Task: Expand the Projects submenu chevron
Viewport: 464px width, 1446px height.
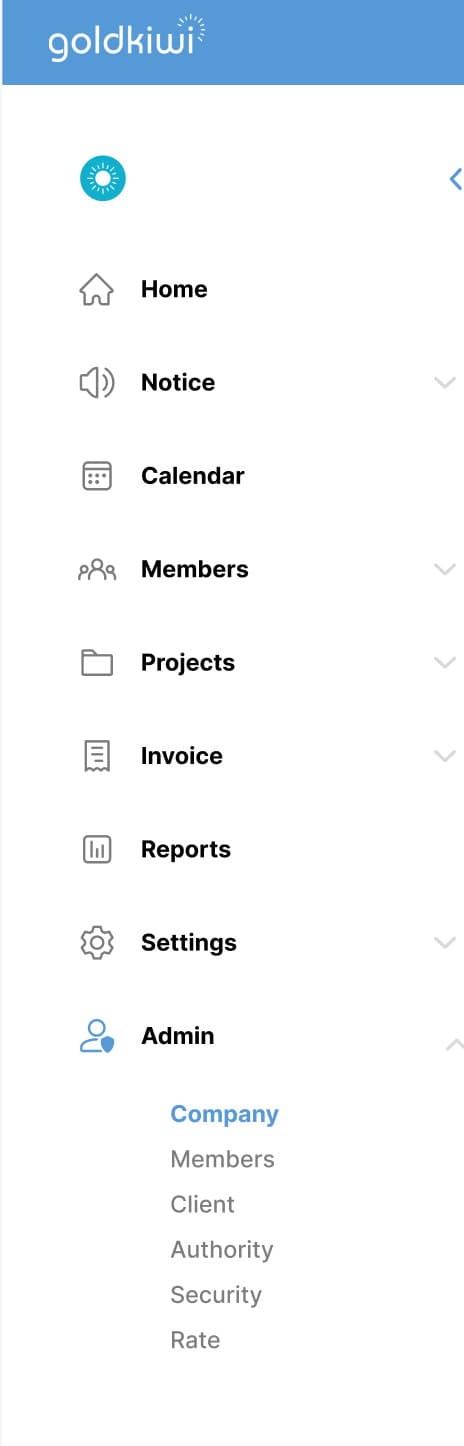Action: pos(445,662)
